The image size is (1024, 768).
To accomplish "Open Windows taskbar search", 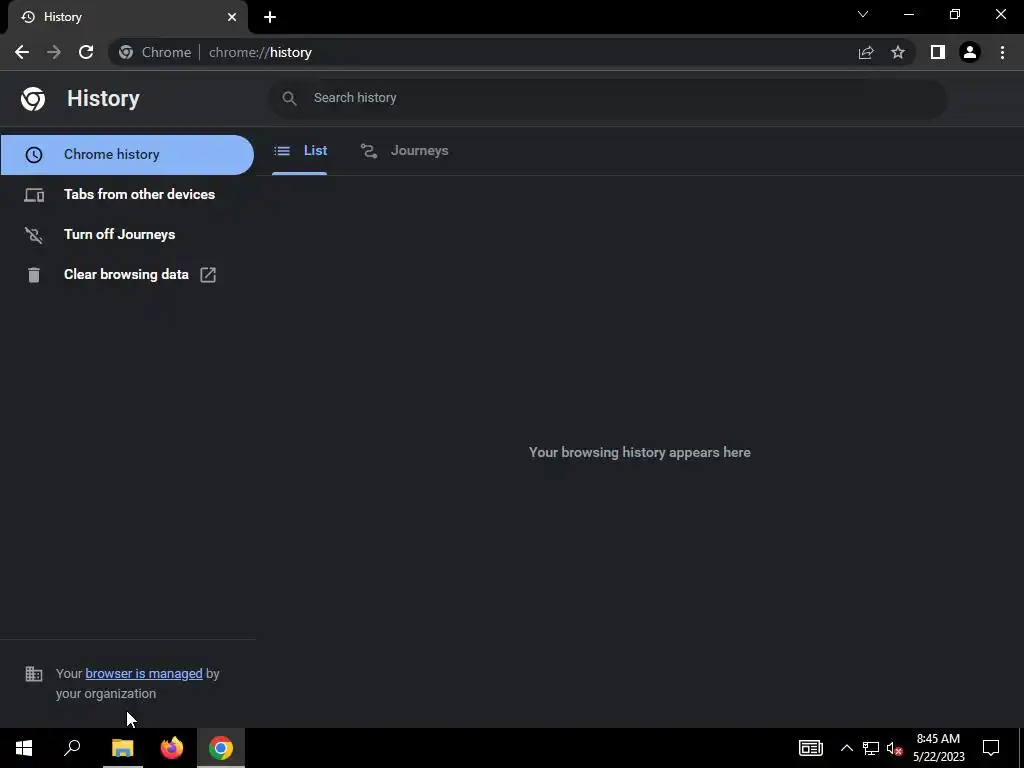I will click(x=72, y=748).
